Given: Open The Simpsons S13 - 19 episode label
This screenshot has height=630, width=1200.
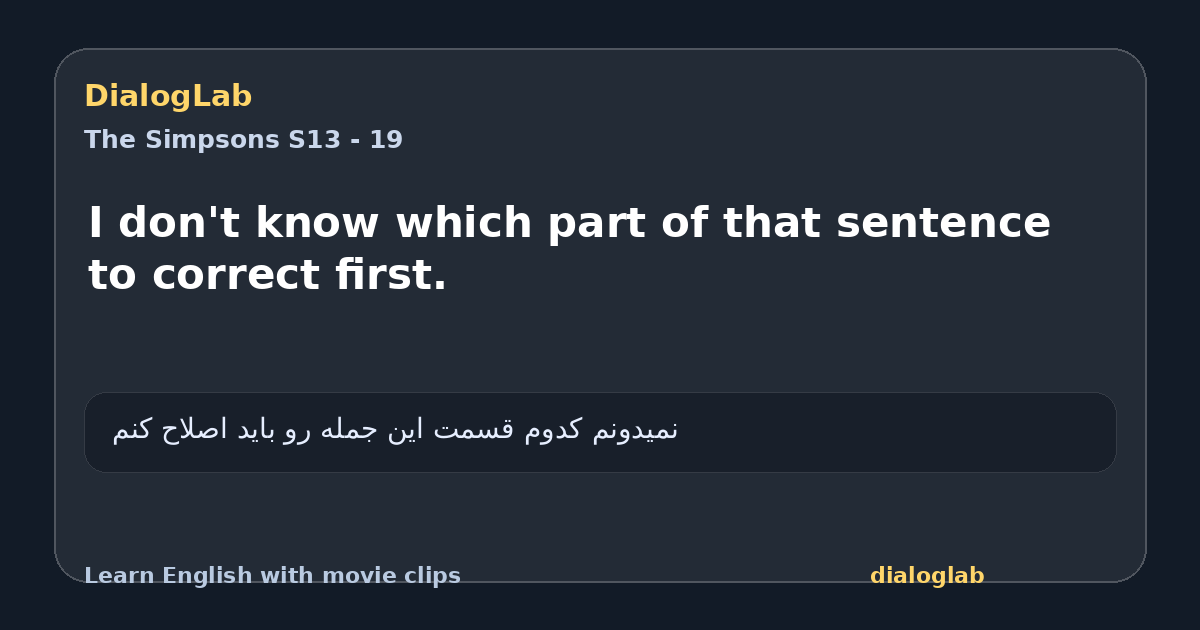Looking at the screenshot, I should click(243, 140).
